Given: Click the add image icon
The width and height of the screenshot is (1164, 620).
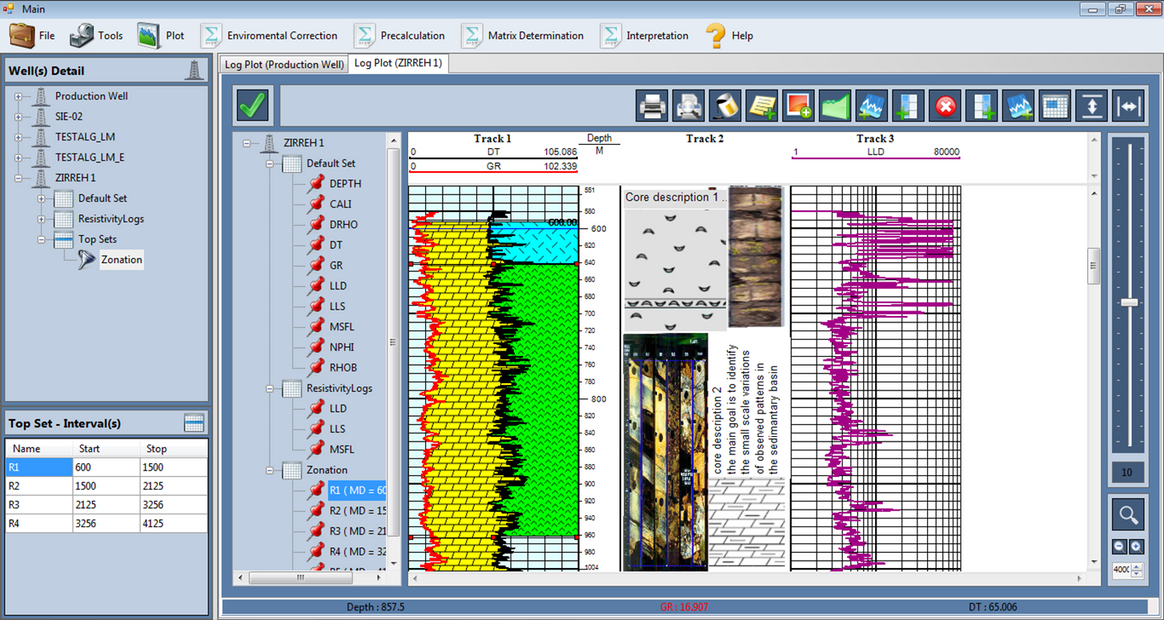Looking at the screenshot, I should pos(798,105).
